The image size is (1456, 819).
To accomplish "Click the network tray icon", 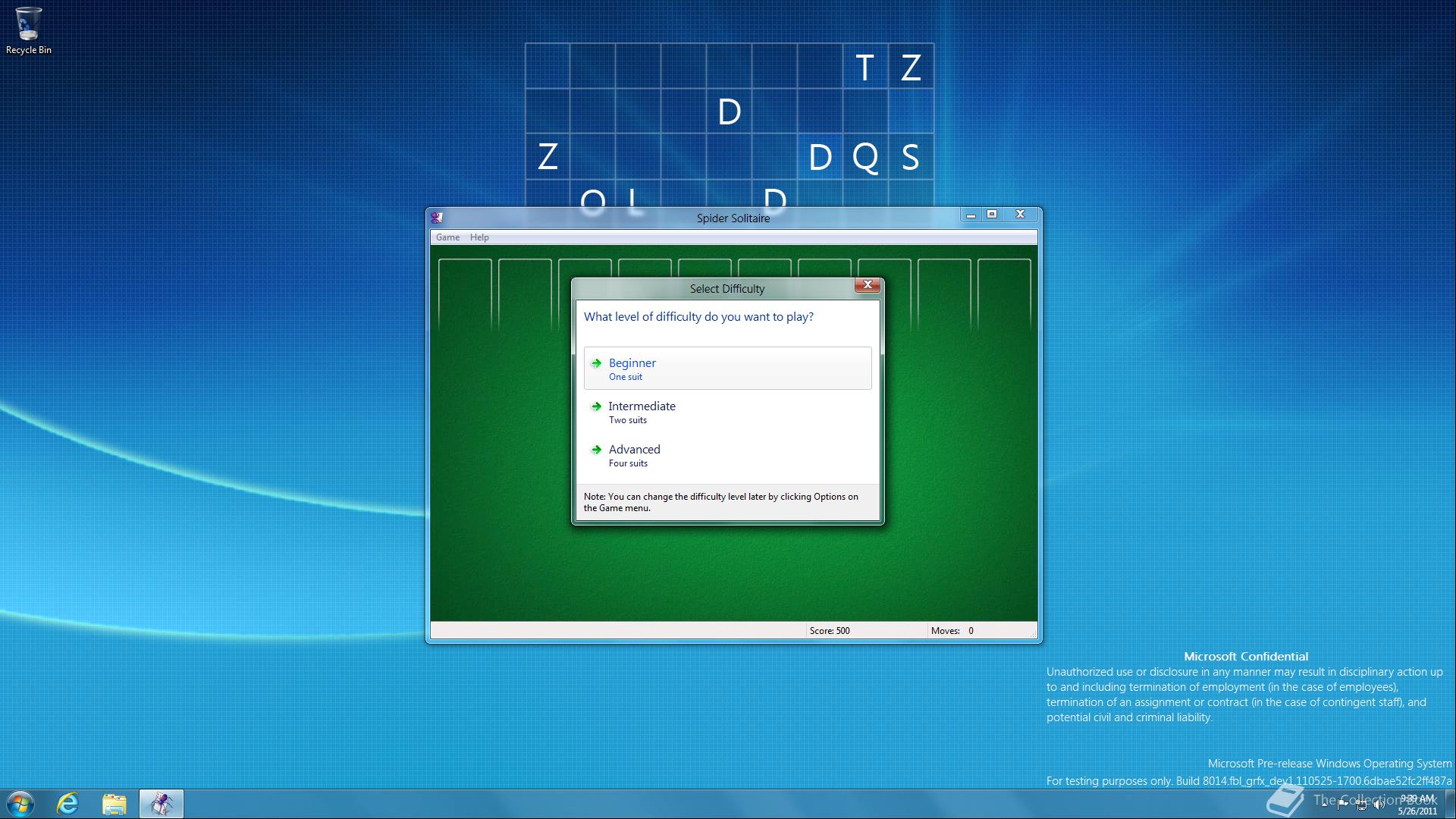I will (1361, 805).
